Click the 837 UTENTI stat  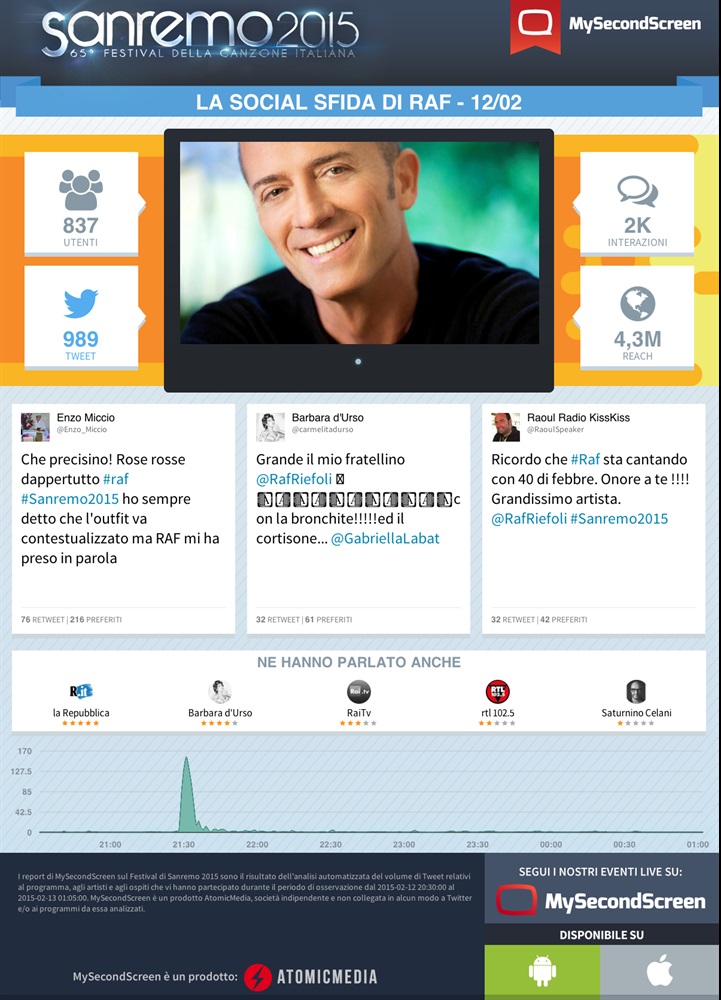[81, 232]
